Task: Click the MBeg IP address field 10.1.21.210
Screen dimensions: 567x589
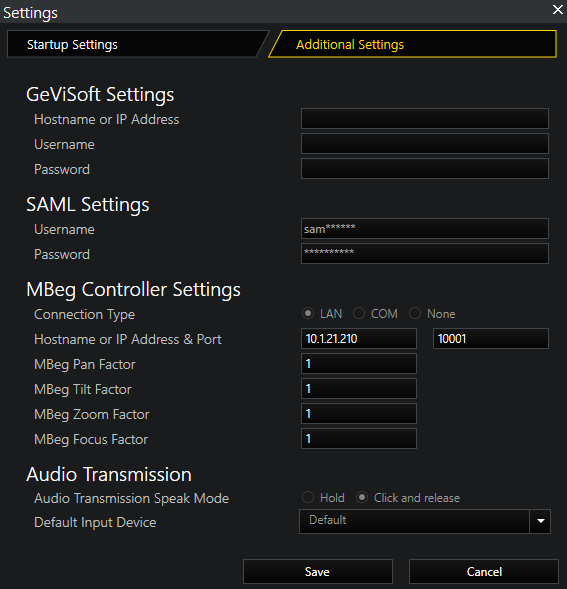Action: tap(359, 338)
